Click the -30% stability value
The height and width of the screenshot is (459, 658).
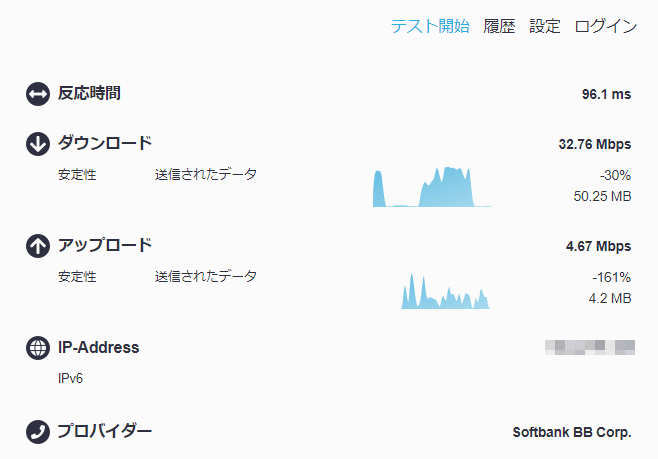pos(615,175)
